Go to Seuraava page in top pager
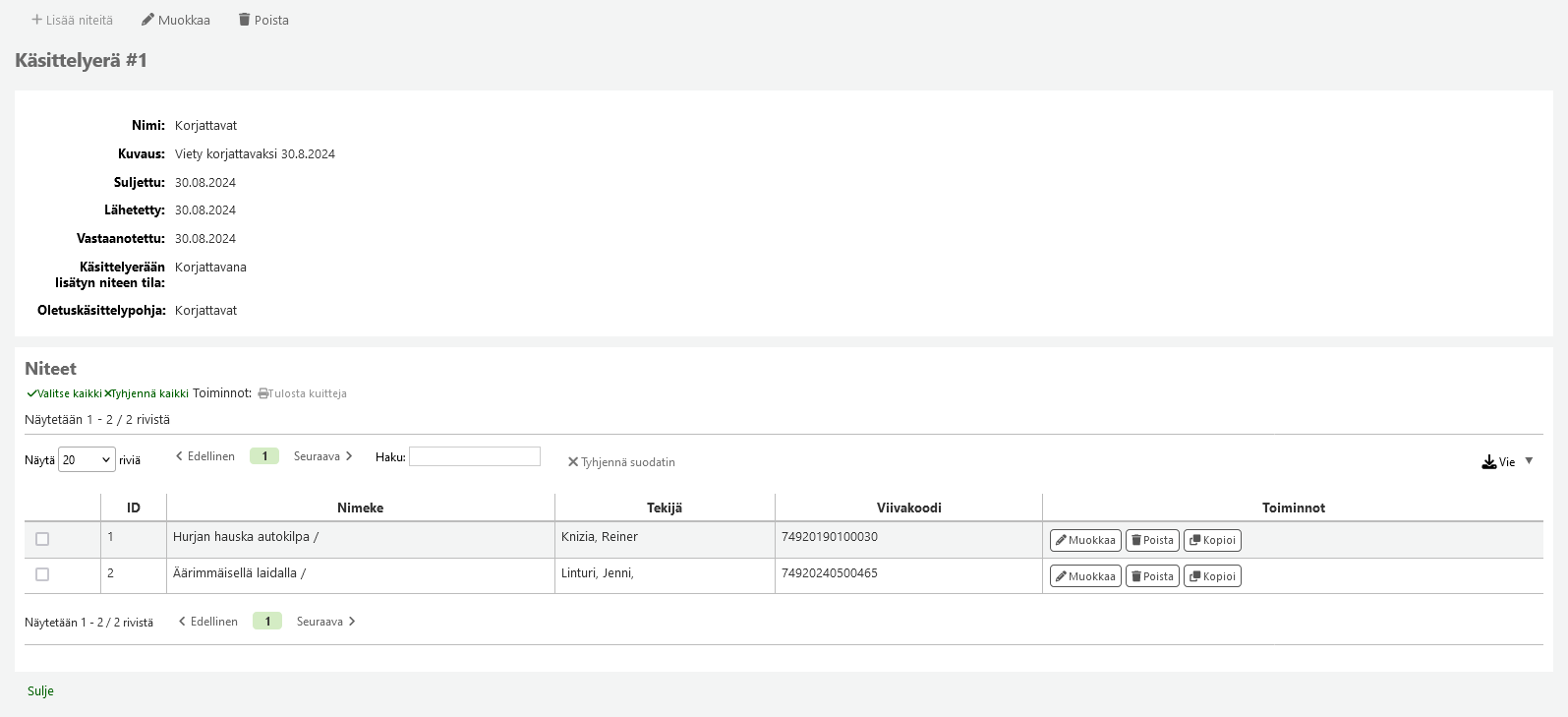The image size is (1568, 717). click(322, 456)
